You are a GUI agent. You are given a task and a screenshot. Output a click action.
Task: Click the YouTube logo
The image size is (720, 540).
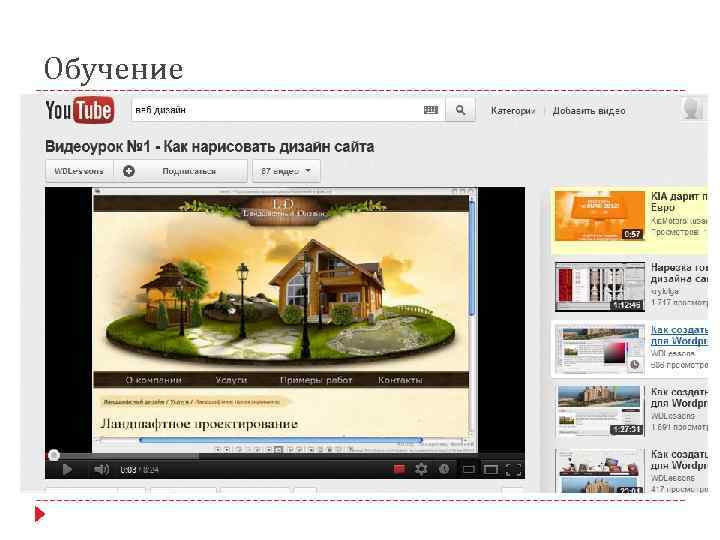pyautogui.click(x=79, y=110)
